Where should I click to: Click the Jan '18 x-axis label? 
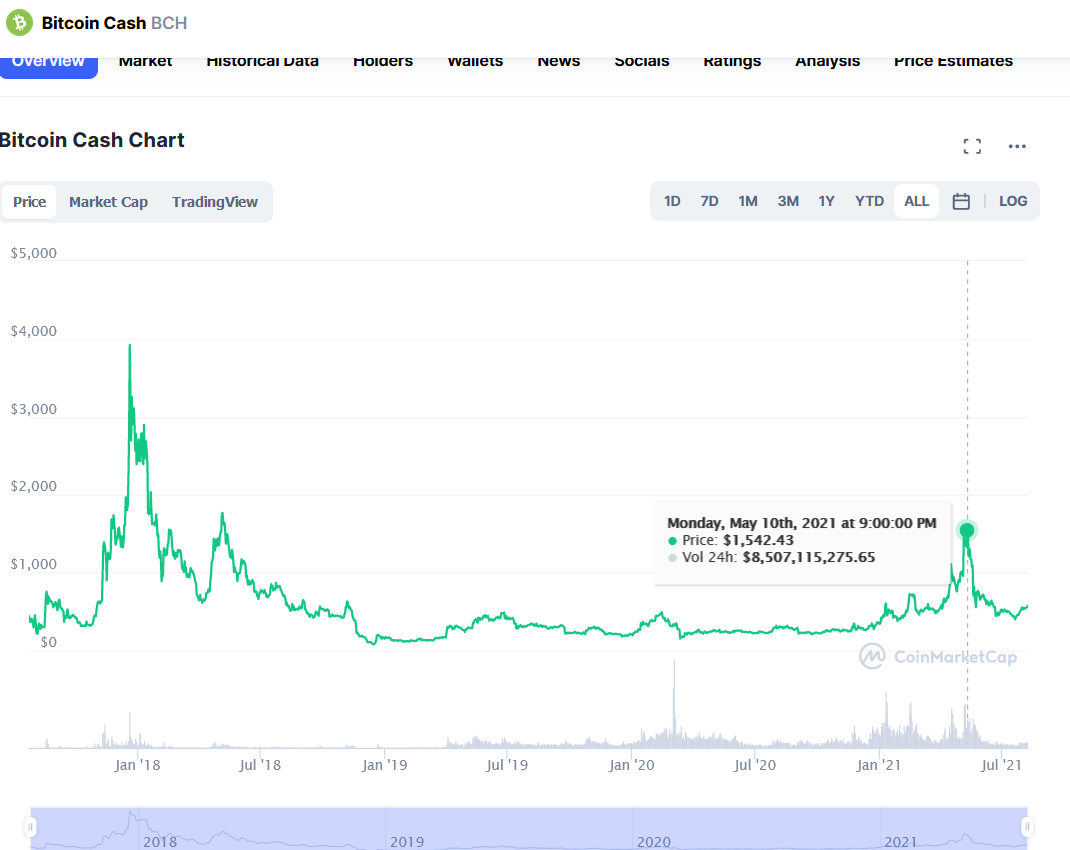pos(137,765)
